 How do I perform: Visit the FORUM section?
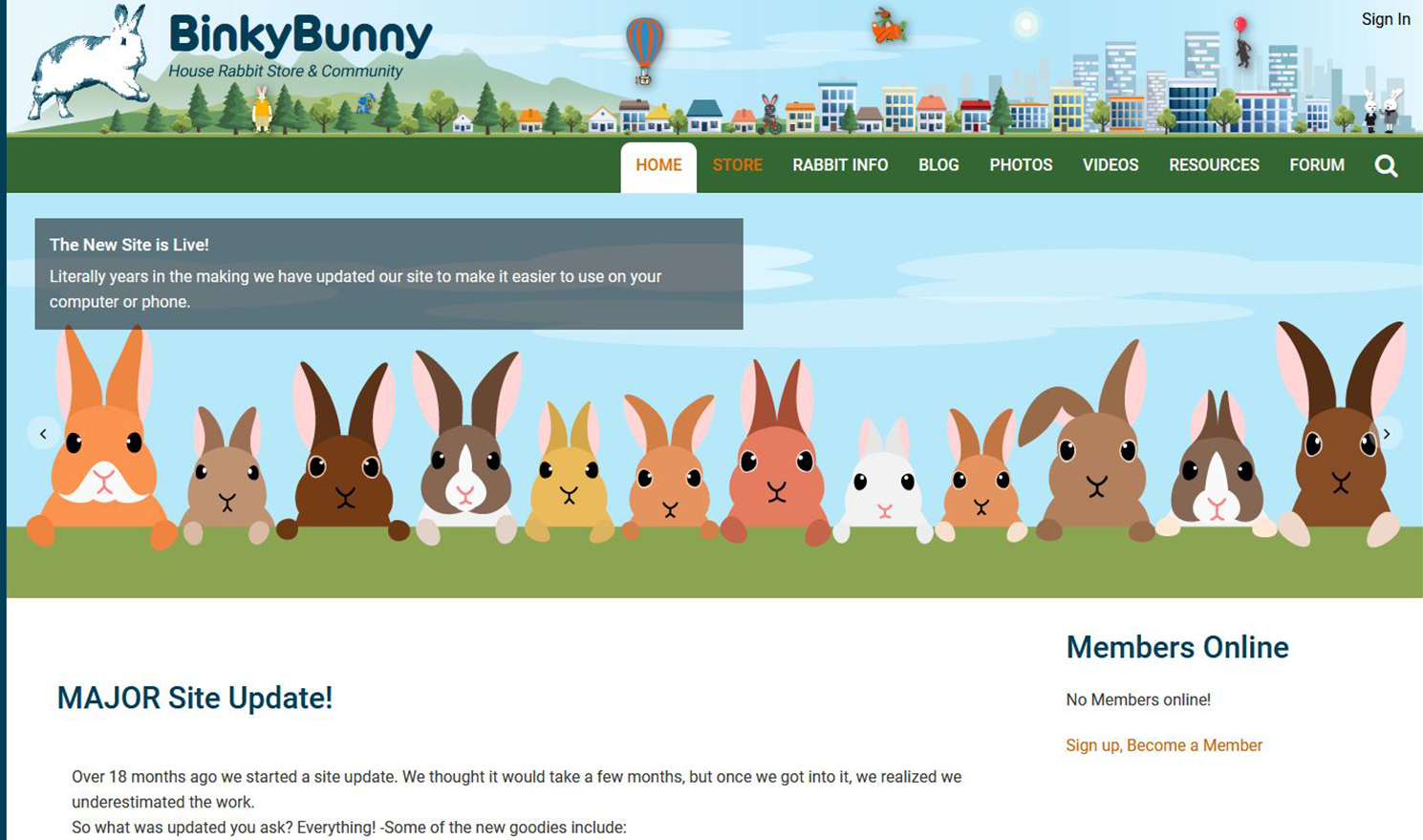point(1316,165)
